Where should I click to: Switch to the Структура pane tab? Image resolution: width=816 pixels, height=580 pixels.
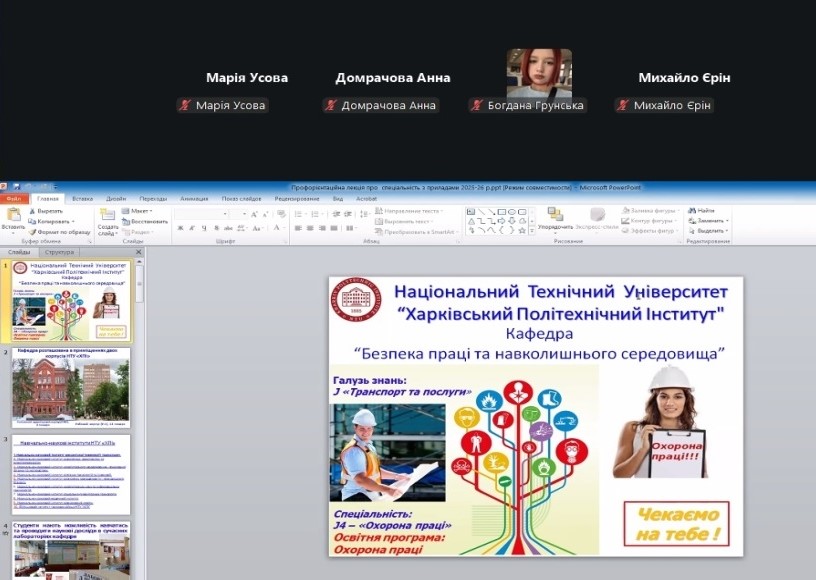(58, 252)
